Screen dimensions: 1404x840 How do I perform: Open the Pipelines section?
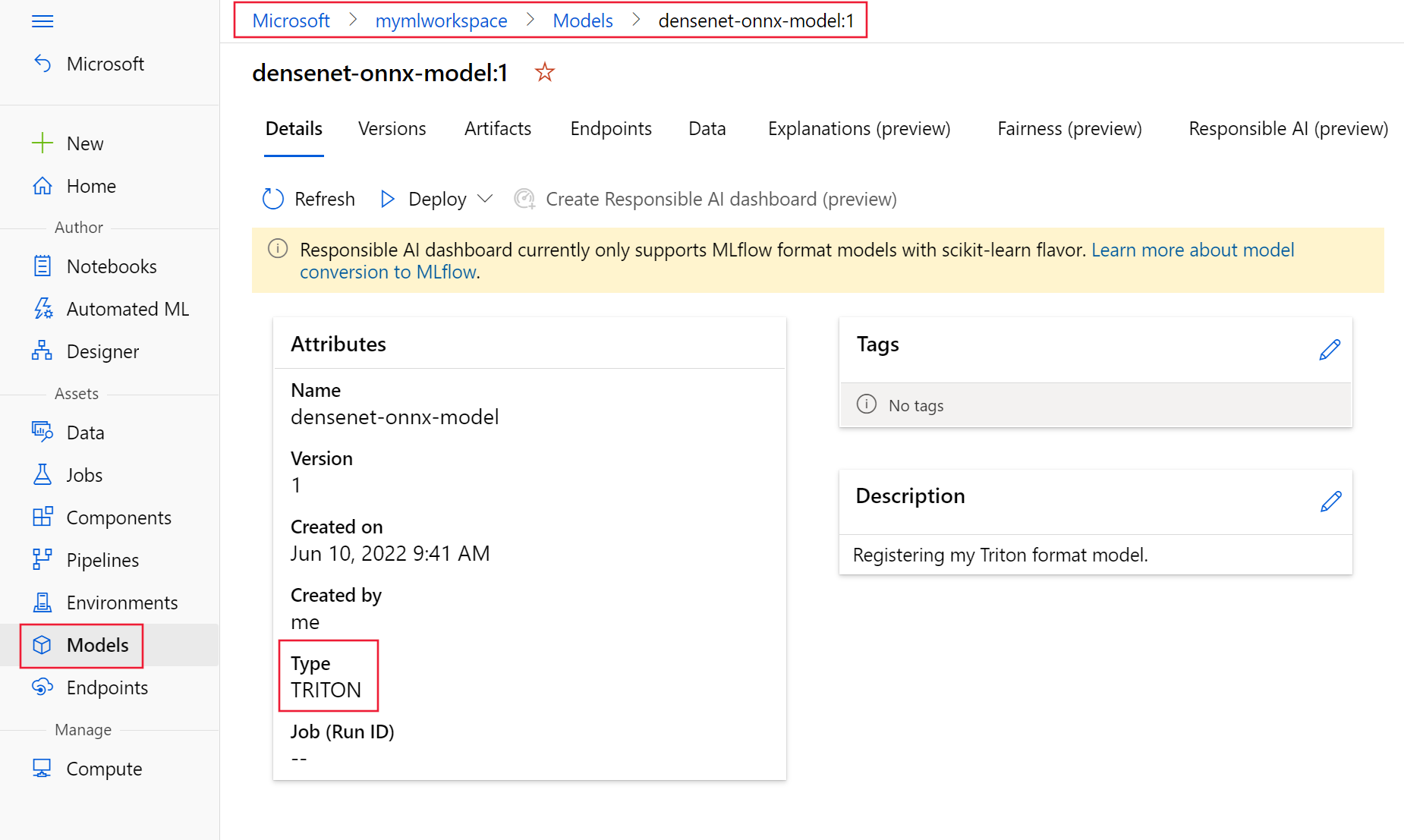point(102,560)
